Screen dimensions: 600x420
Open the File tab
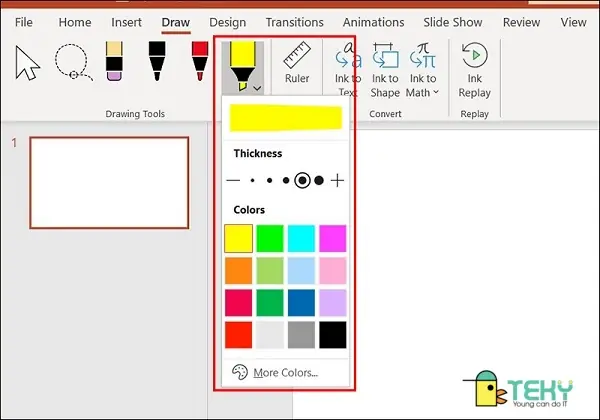(24, 22)
